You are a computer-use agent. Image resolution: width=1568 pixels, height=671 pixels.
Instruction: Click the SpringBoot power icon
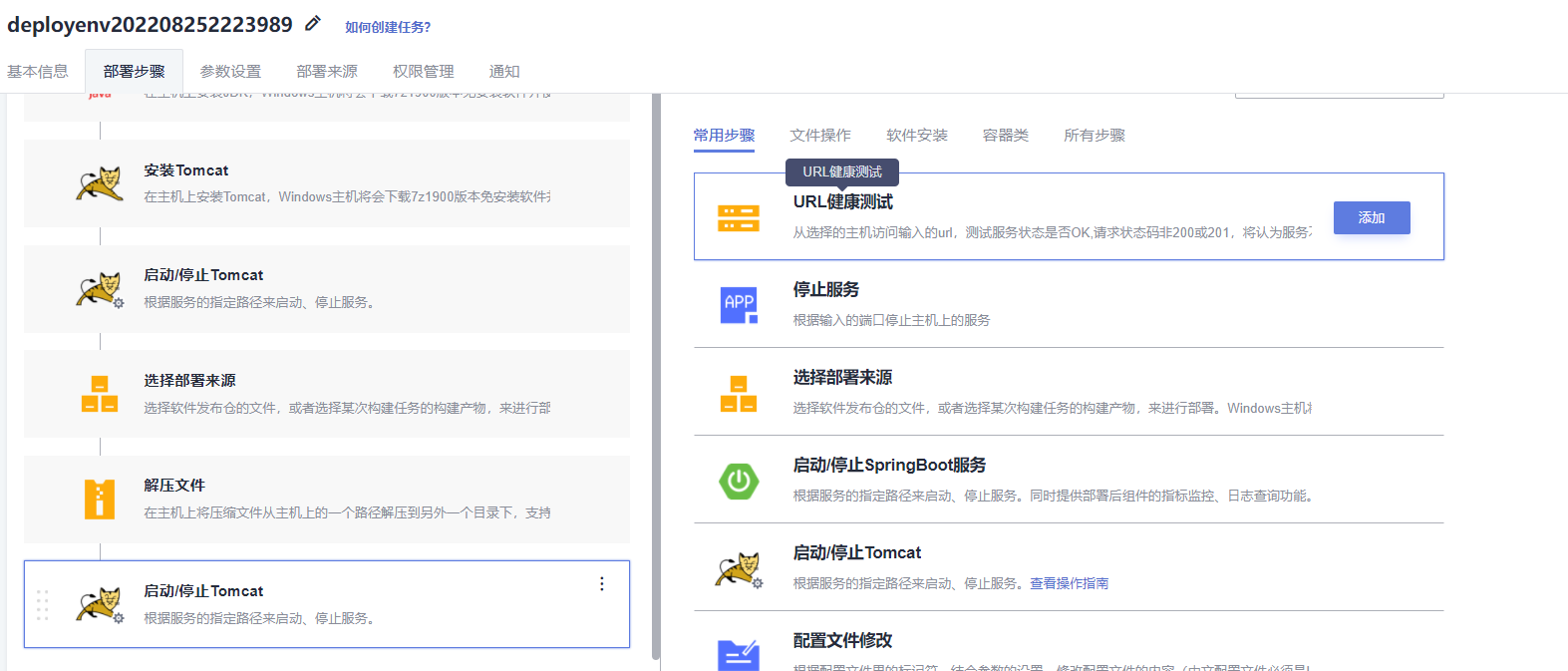click(x=739, y=482)
